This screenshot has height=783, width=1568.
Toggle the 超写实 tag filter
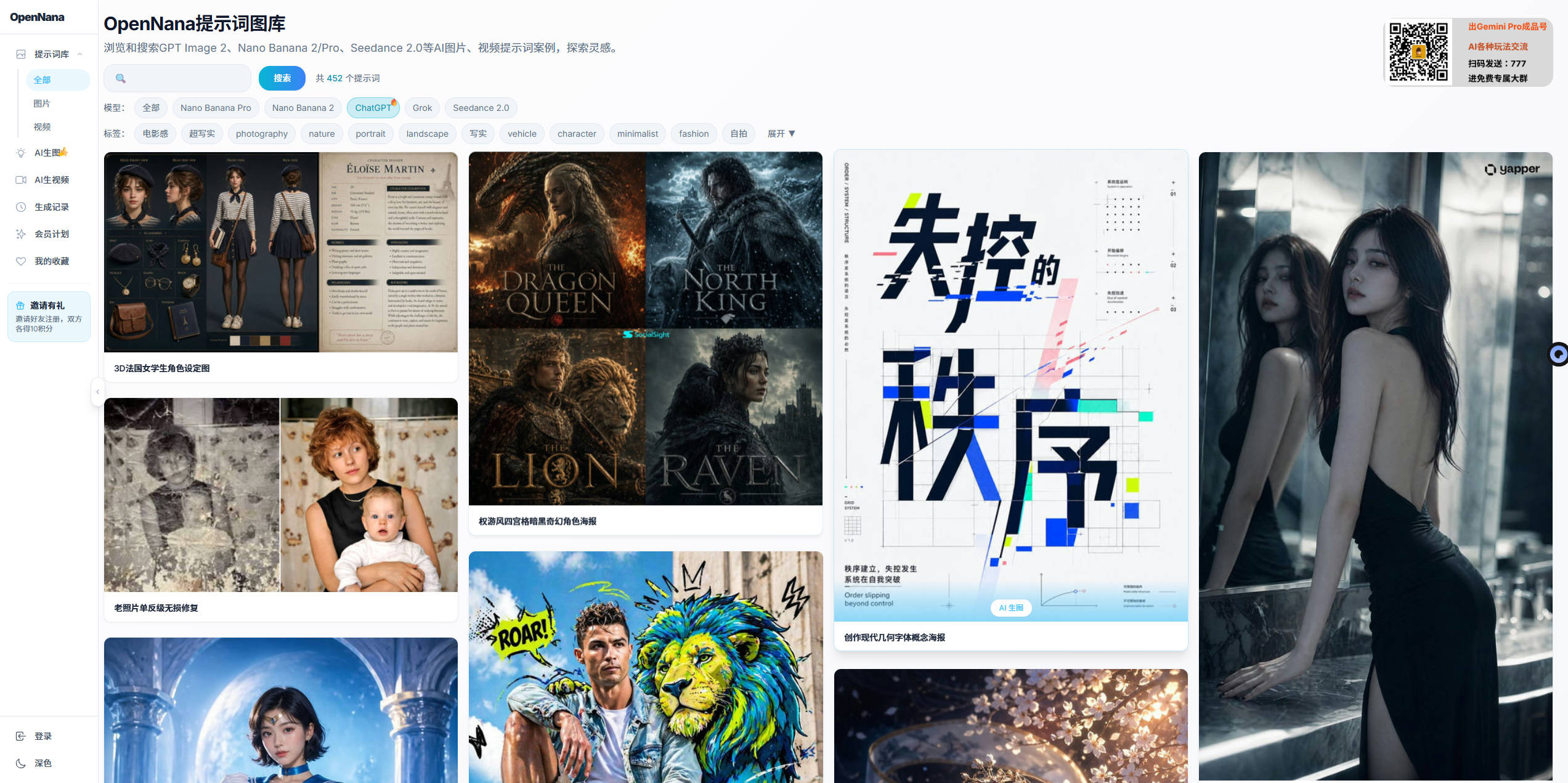201,133
